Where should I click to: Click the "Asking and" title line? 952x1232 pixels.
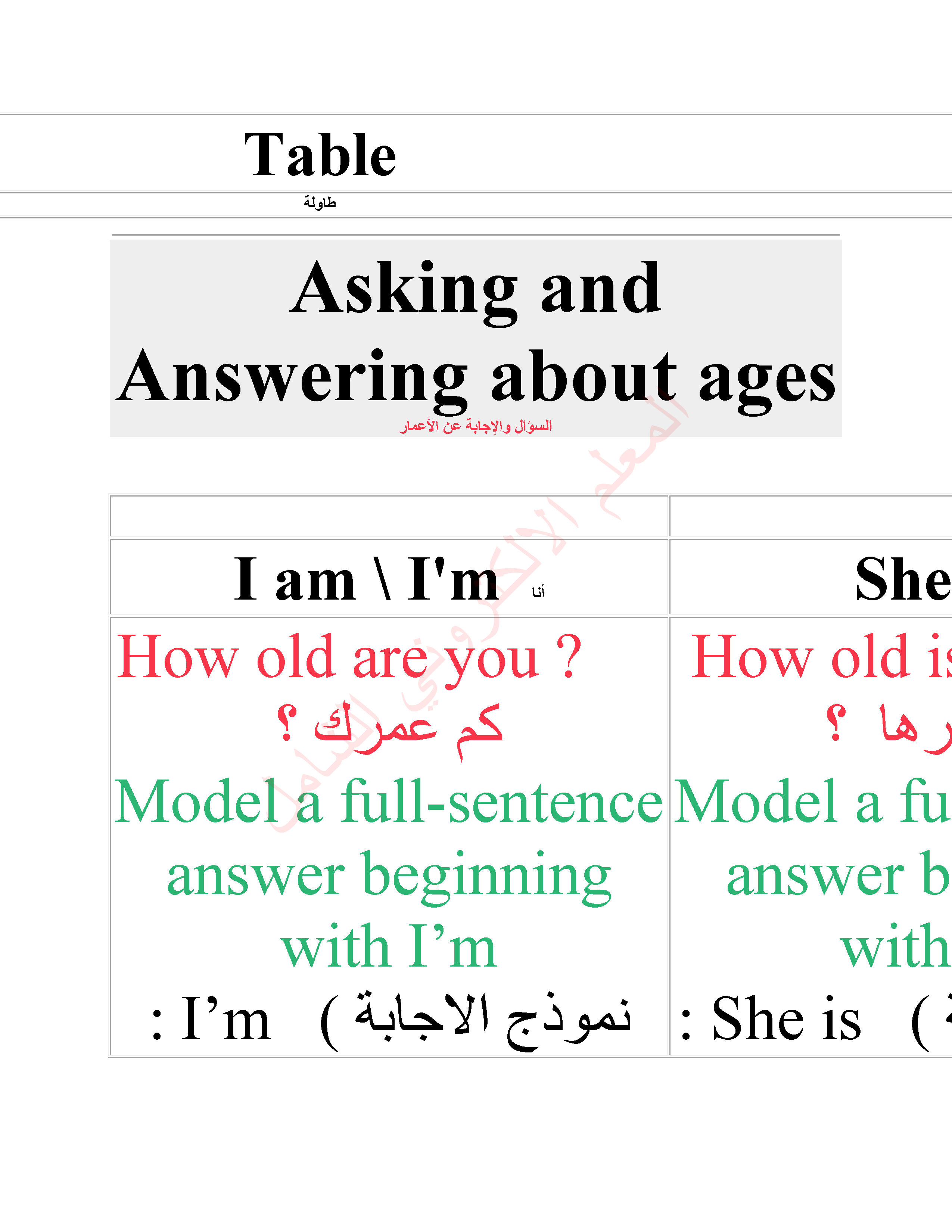[x=475, y=289]
